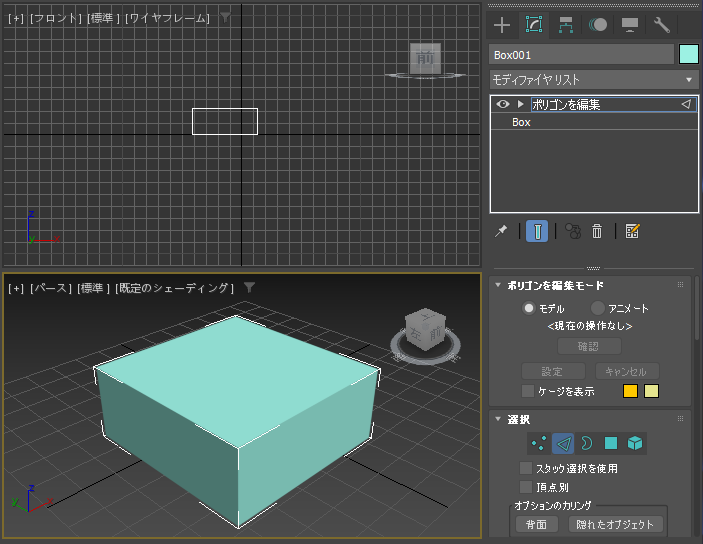Click the 確認 button
Screen dimensions: 703x544
coord(589,346)
